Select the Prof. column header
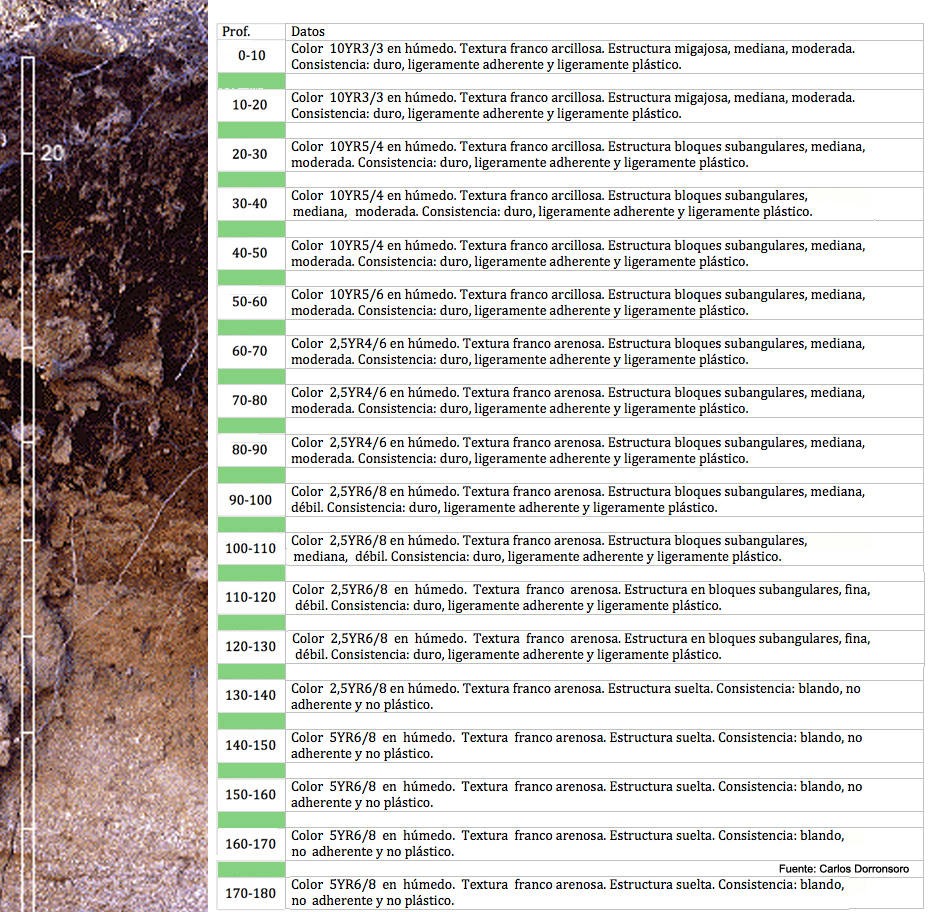Screen dimensions: 928x912 [251, 31]
